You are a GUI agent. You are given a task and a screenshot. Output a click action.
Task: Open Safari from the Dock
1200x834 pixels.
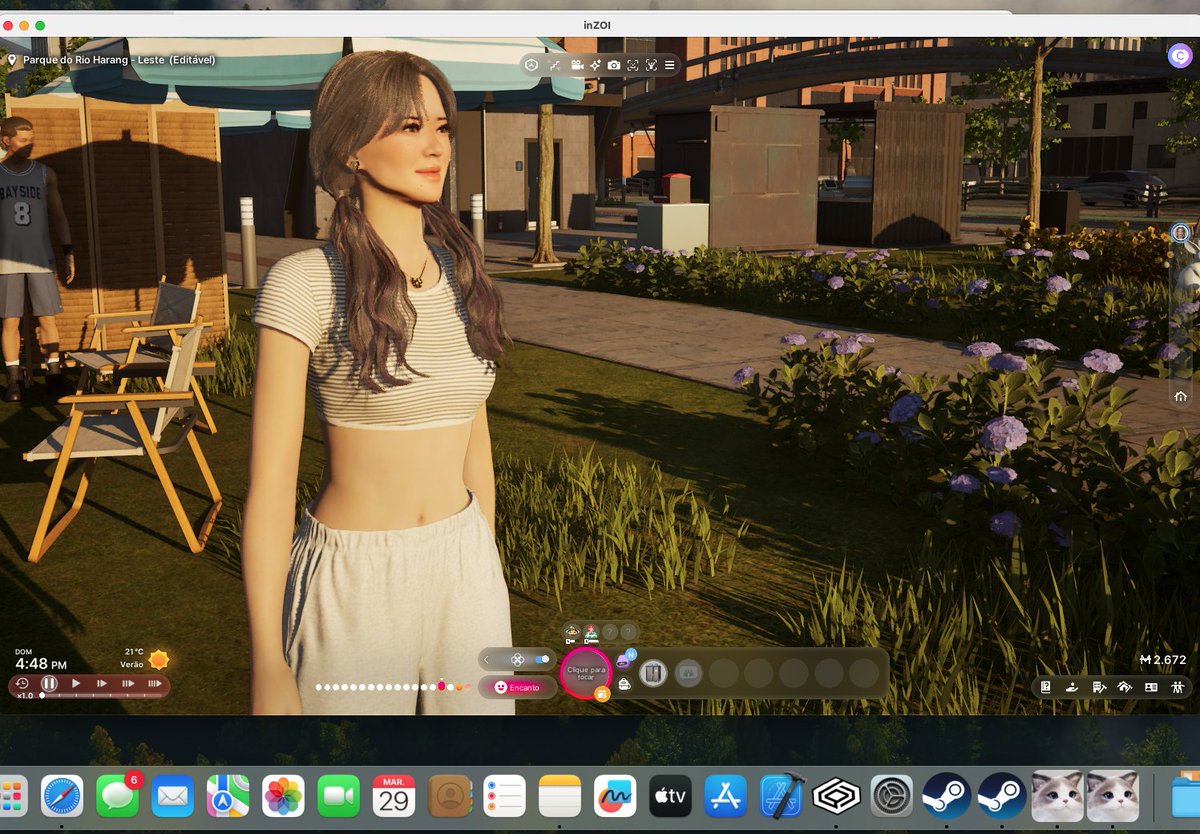click(62, 797)
